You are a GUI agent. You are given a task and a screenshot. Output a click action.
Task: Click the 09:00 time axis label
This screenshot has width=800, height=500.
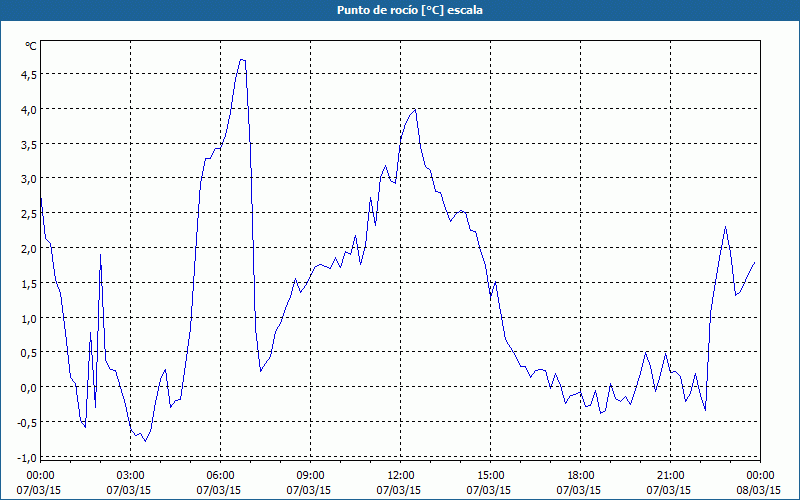coord(310,476)
